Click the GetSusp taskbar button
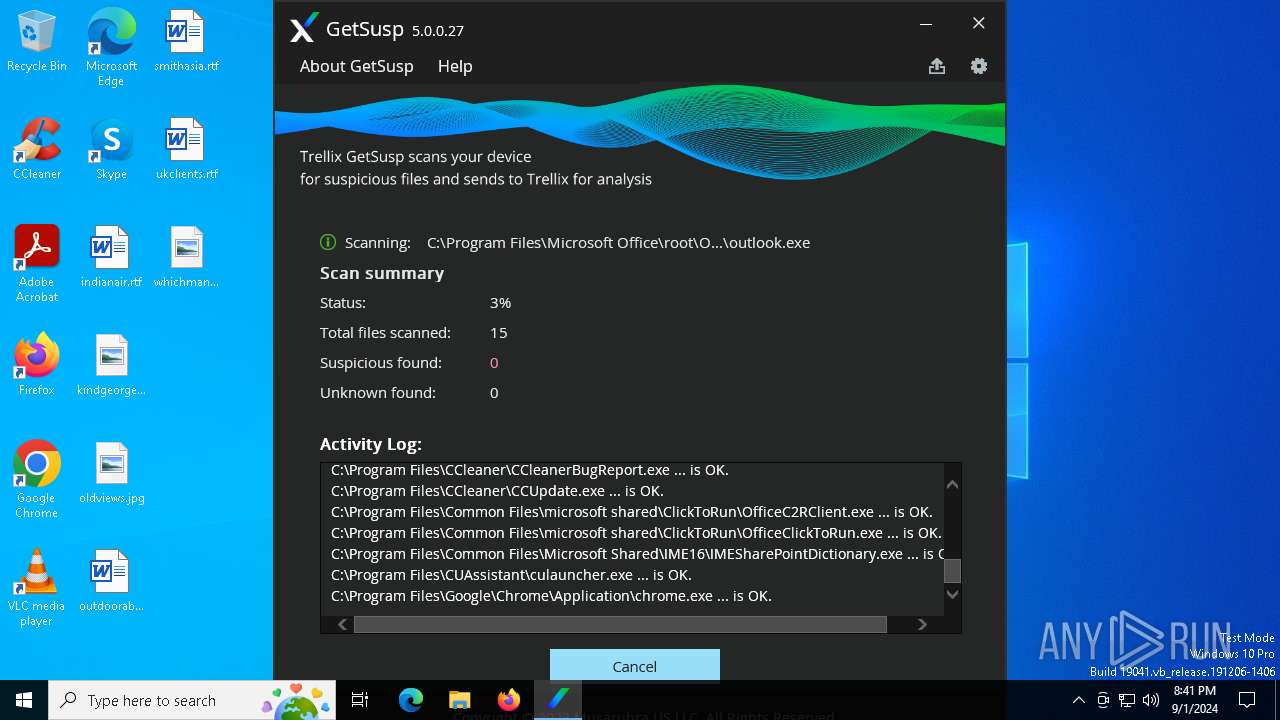Viewport: 1280px width, 720px height. (558, 700)
